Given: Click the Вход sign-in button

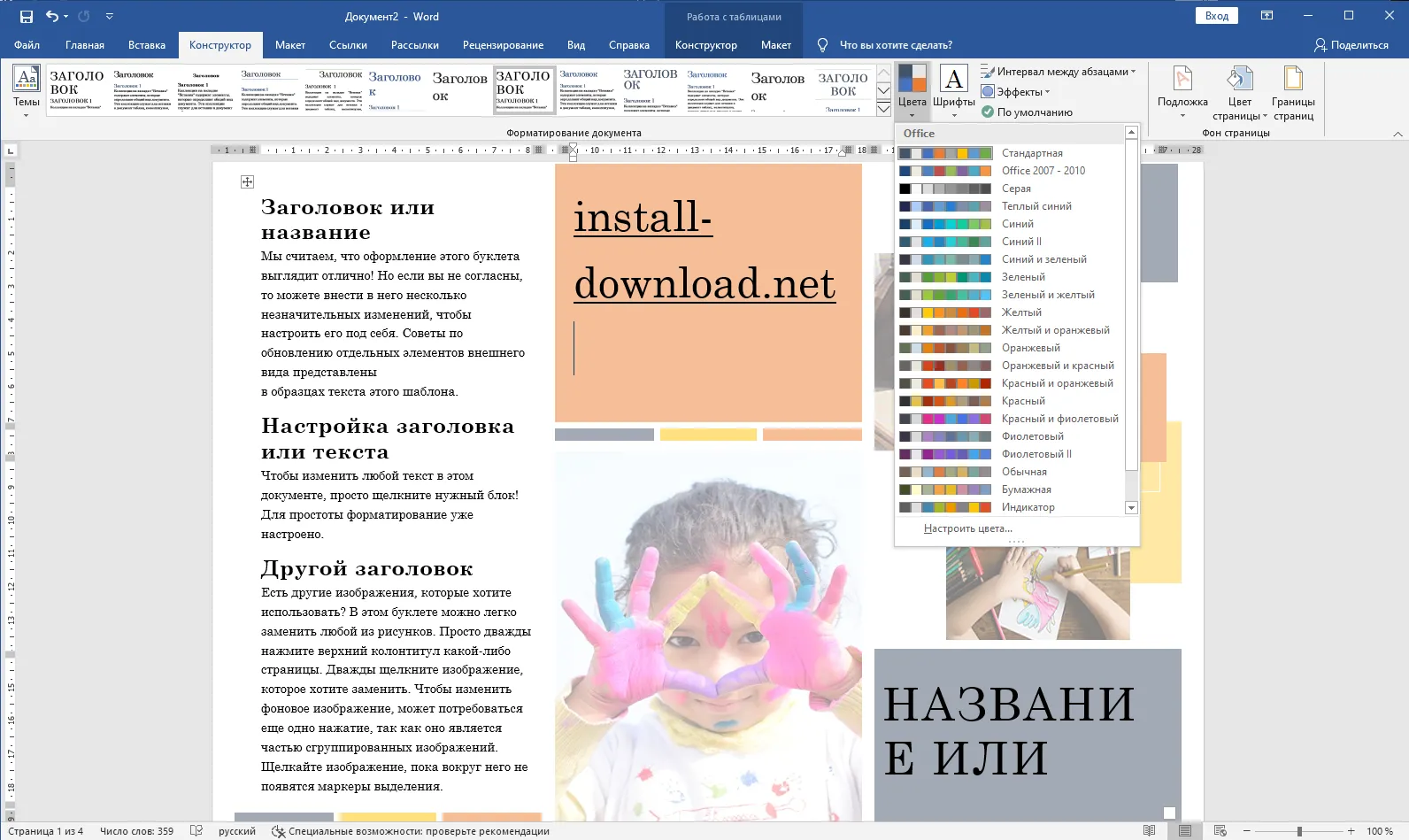Looking at the screenshot, I should coord(1216,16).
